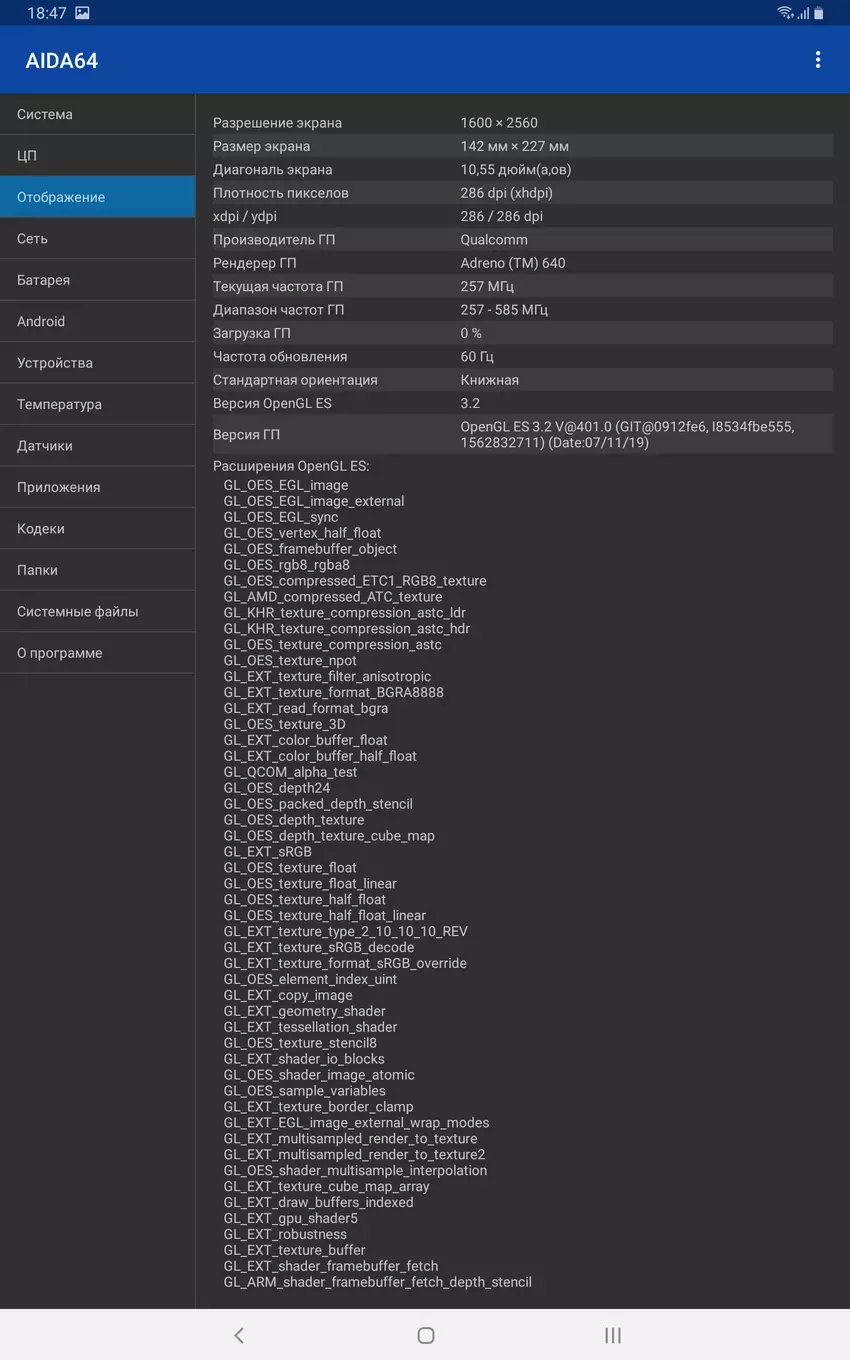Screen dimensions: 850x1360
Task: Tap the Android home navigation icon
Action: [426, 1335]
